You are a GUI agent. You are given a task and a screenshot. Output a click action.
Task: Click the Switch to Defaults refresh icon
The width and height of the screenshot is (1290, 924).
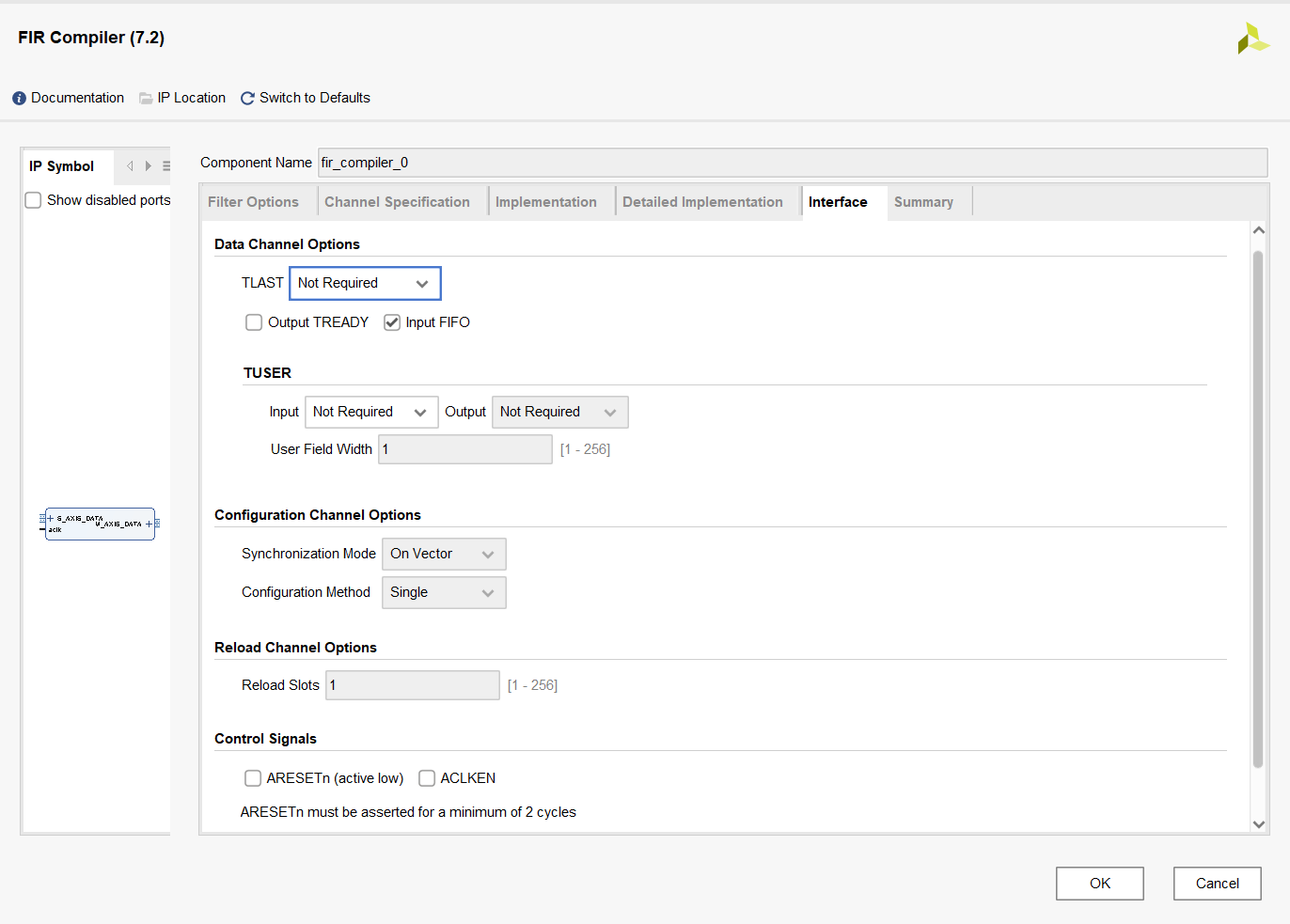coord(248,98)
